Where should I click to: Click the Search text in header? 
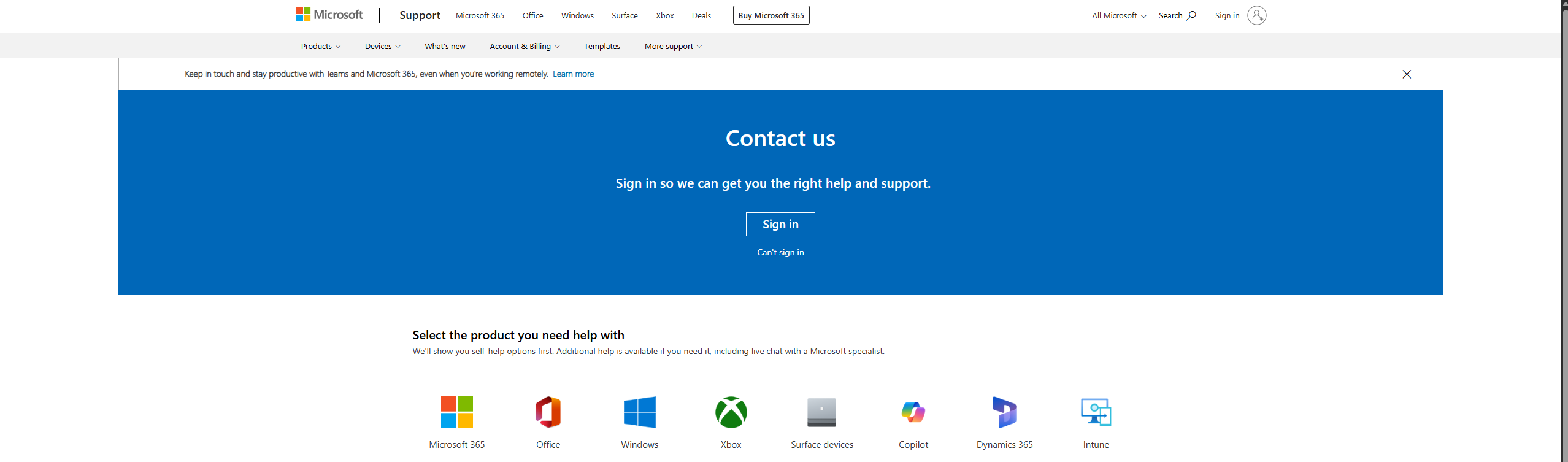point(1170,15)
